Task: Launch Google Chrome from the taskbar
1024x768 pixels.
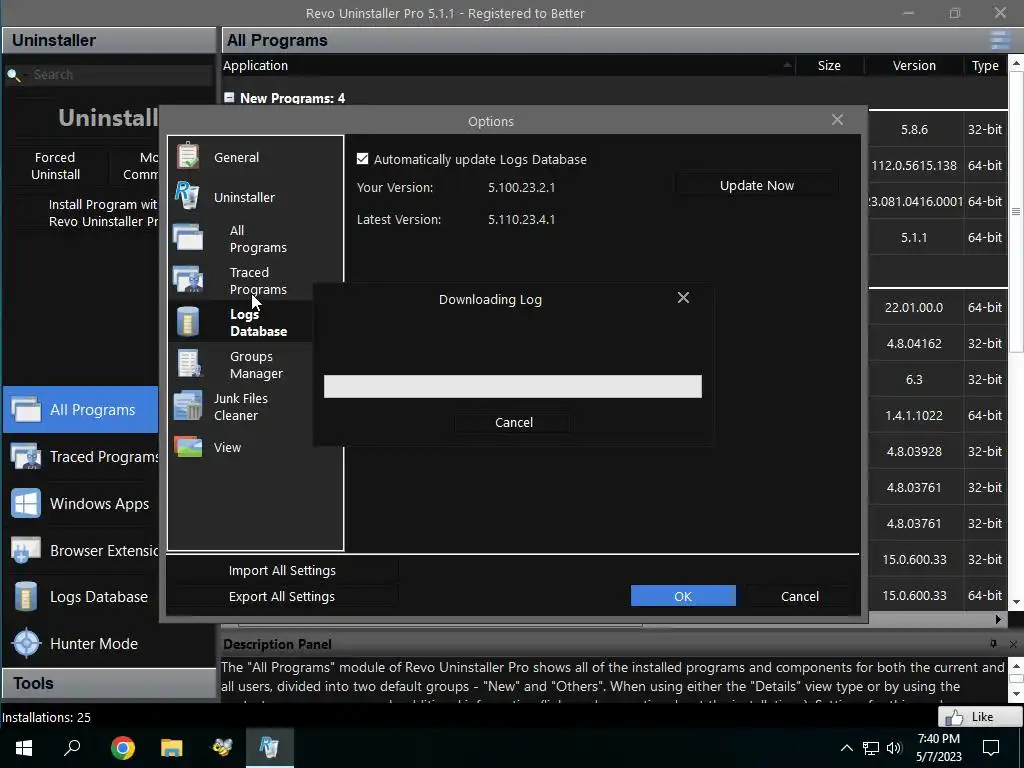Action: [122, 747]
